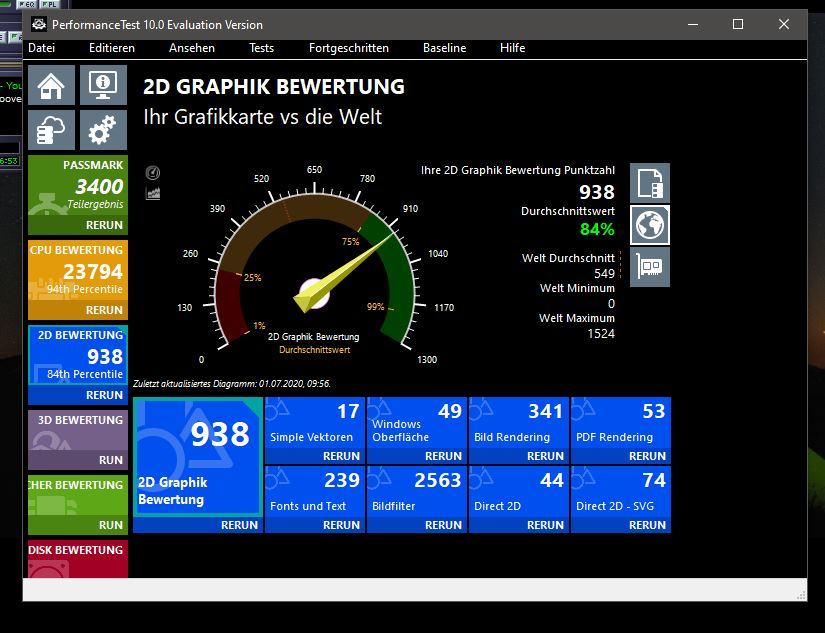Rerun the large 2D Graphik Bewertung tile

tap(239, 525)
